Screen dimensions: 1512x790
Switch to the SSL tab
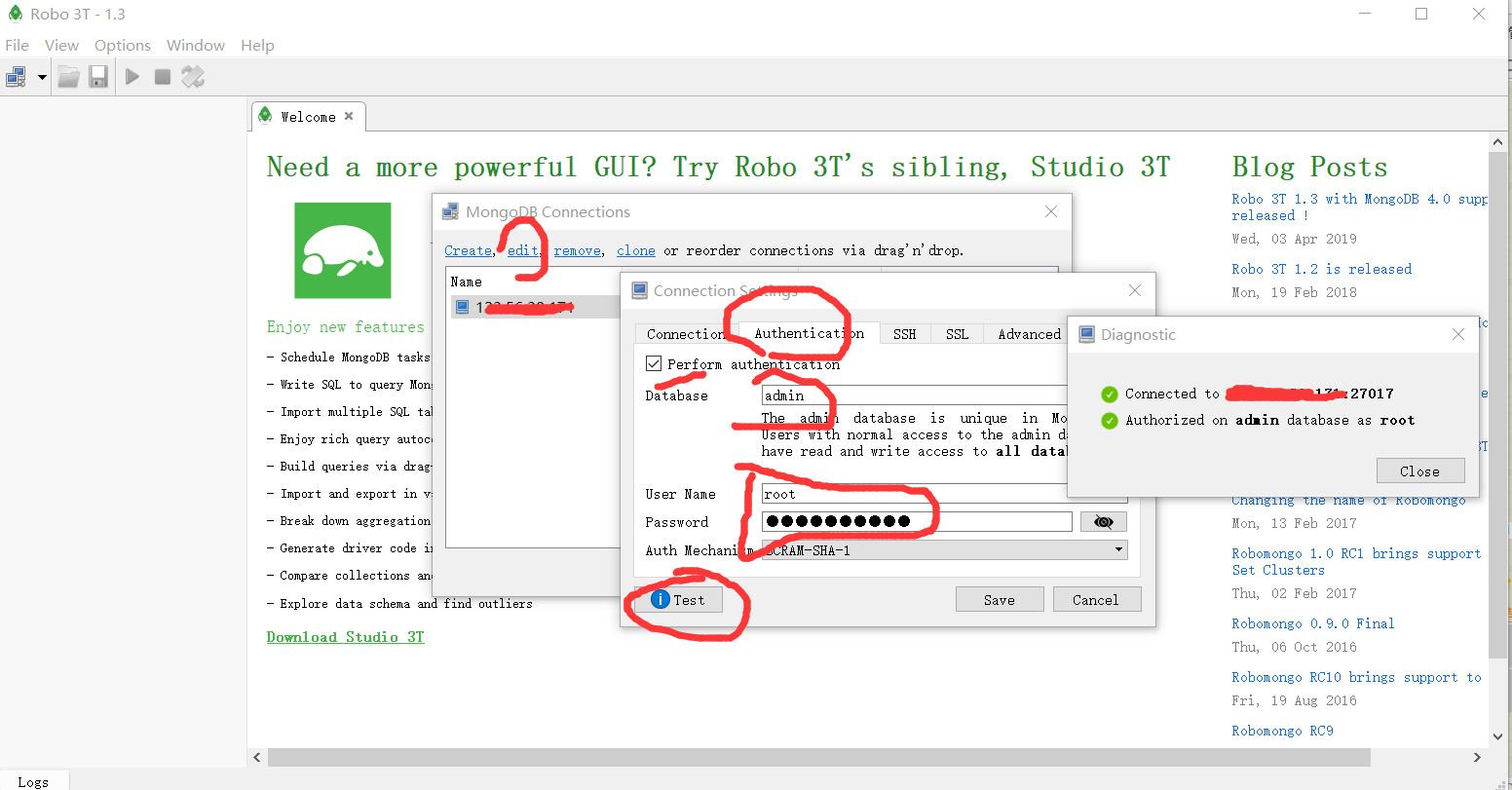click(x=958, y=334)
